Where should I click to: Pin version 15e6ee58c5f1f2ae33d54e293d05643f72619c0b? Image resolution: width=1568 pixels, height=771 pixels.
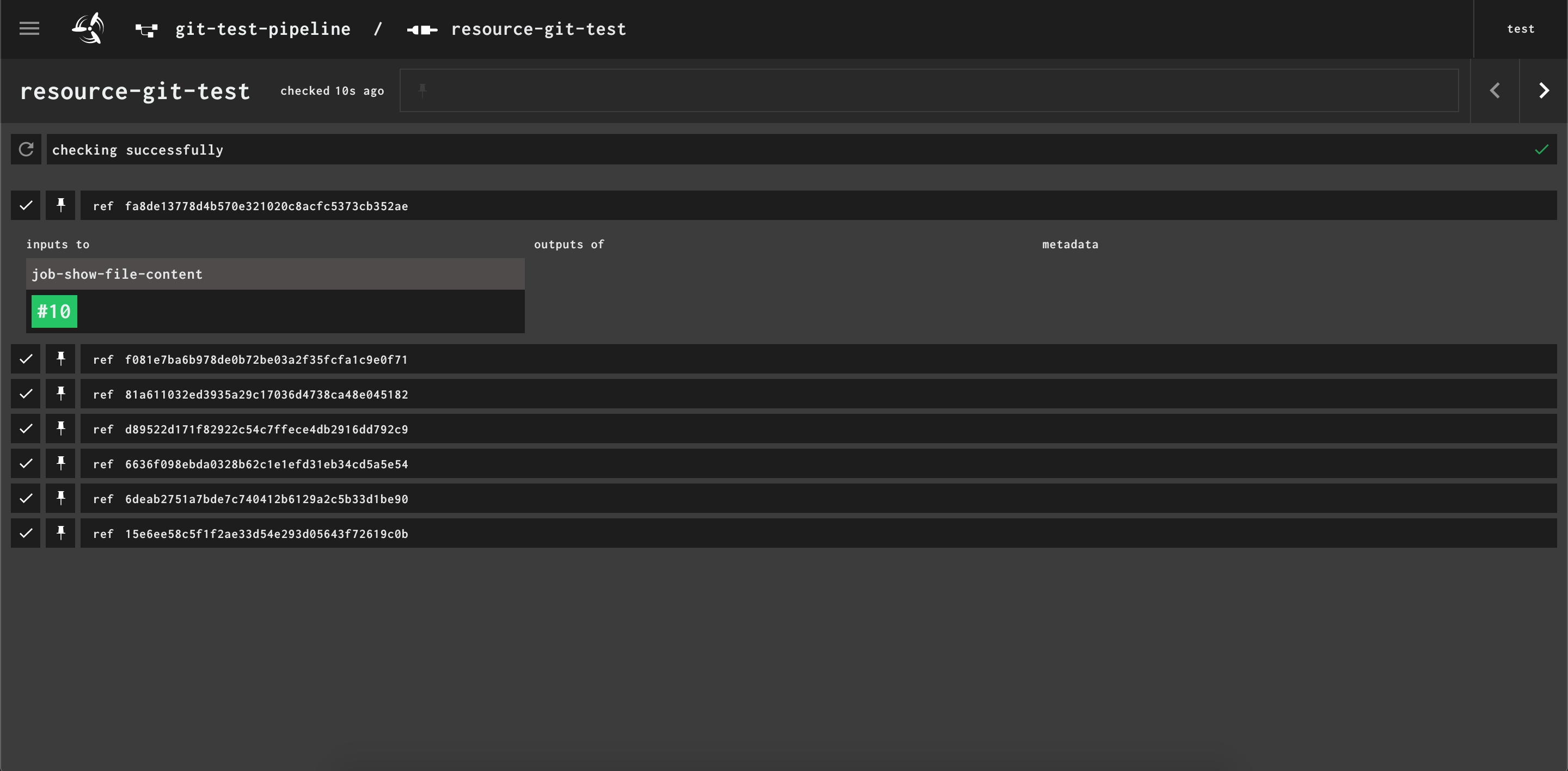[x=60, y=533]
